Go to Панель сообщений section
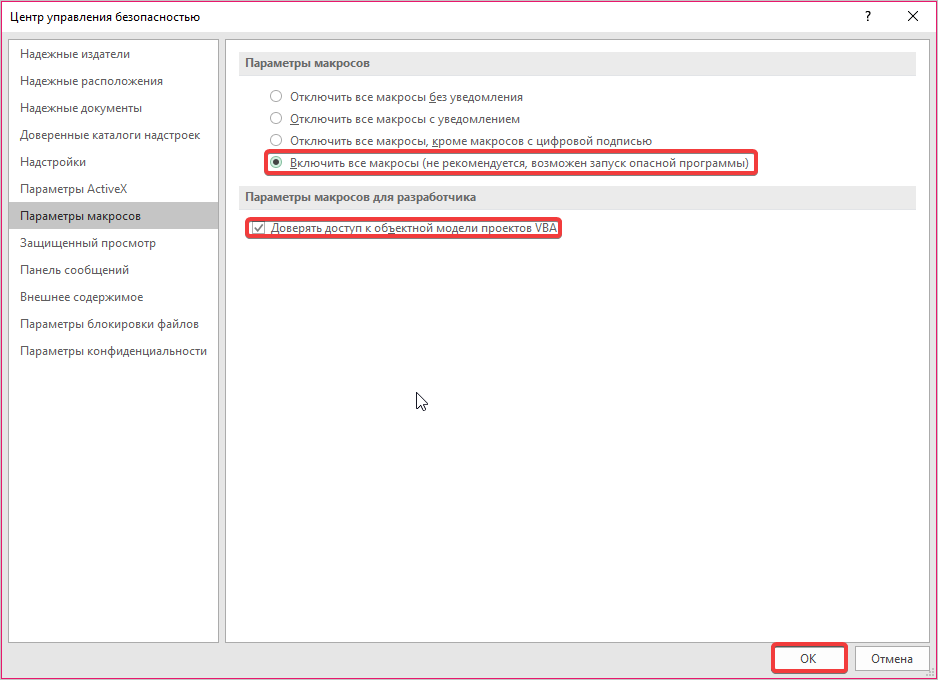Viewport: 938px width, 680px height. point(74,270)
